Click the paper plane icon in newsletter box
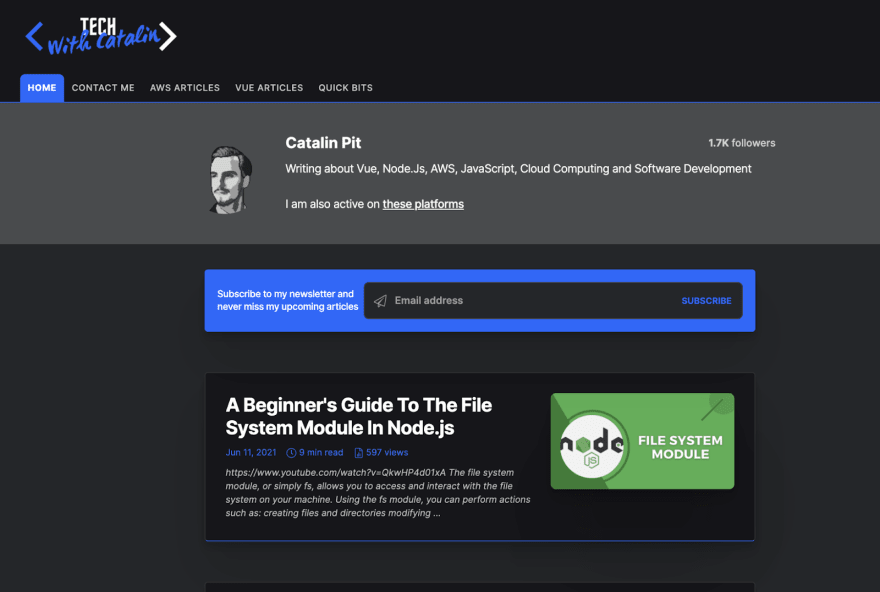The image size is (880, 592). 381,301
